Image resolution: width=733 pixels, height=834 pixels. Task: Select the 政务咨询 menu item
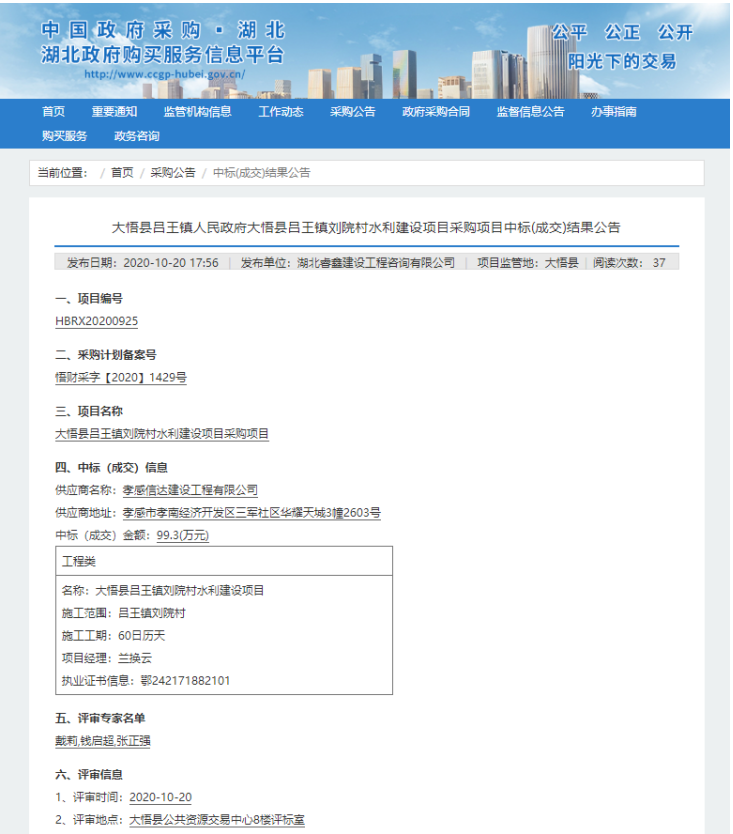click(136, 136)
